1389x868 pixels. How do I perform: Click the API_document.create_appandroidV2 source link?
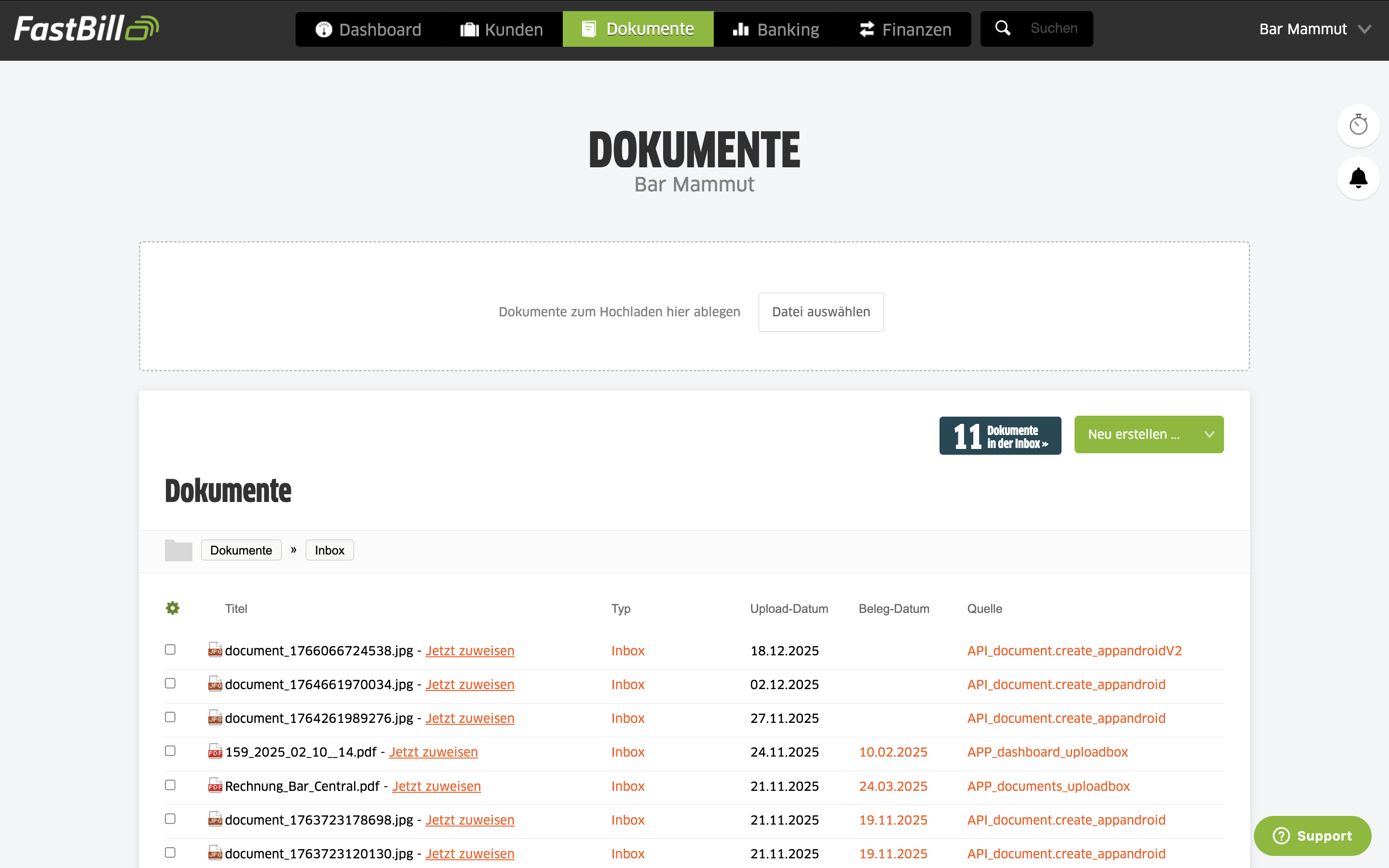click(1075, 651)
